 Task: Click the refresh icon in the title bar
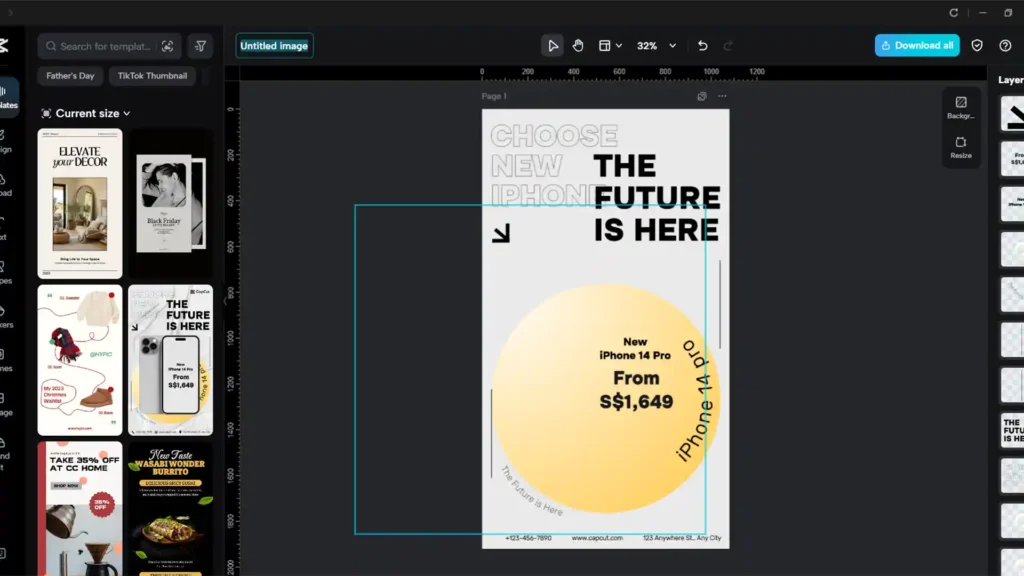coord(953,12)
